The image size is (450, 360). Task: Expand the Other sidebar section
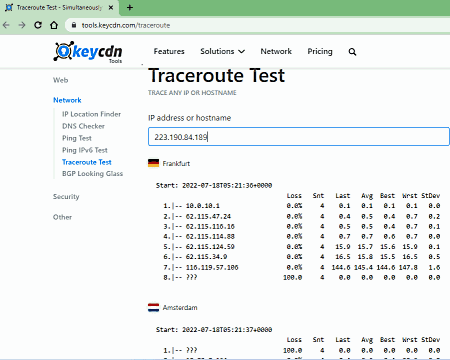coord(62,217)
